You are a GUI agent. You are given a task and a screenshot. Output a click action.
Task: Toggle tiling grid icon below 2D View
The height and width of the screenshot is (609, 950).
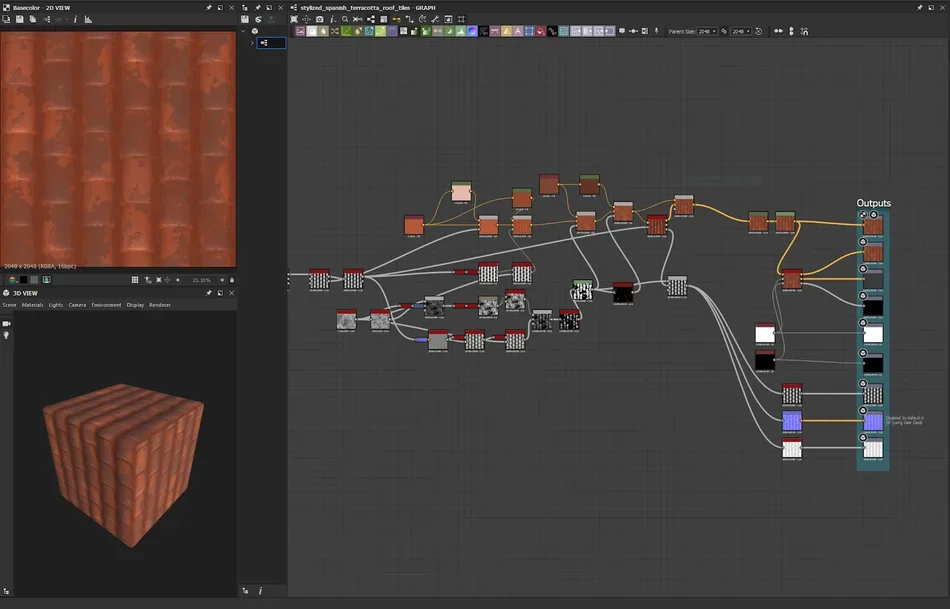pos(135,280)
